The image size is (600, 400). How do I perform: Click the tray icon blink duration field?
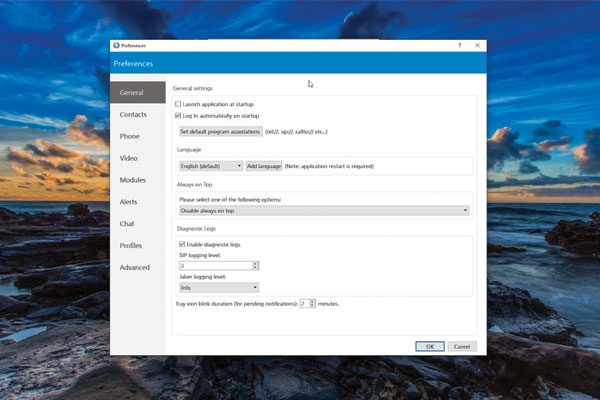305,304
